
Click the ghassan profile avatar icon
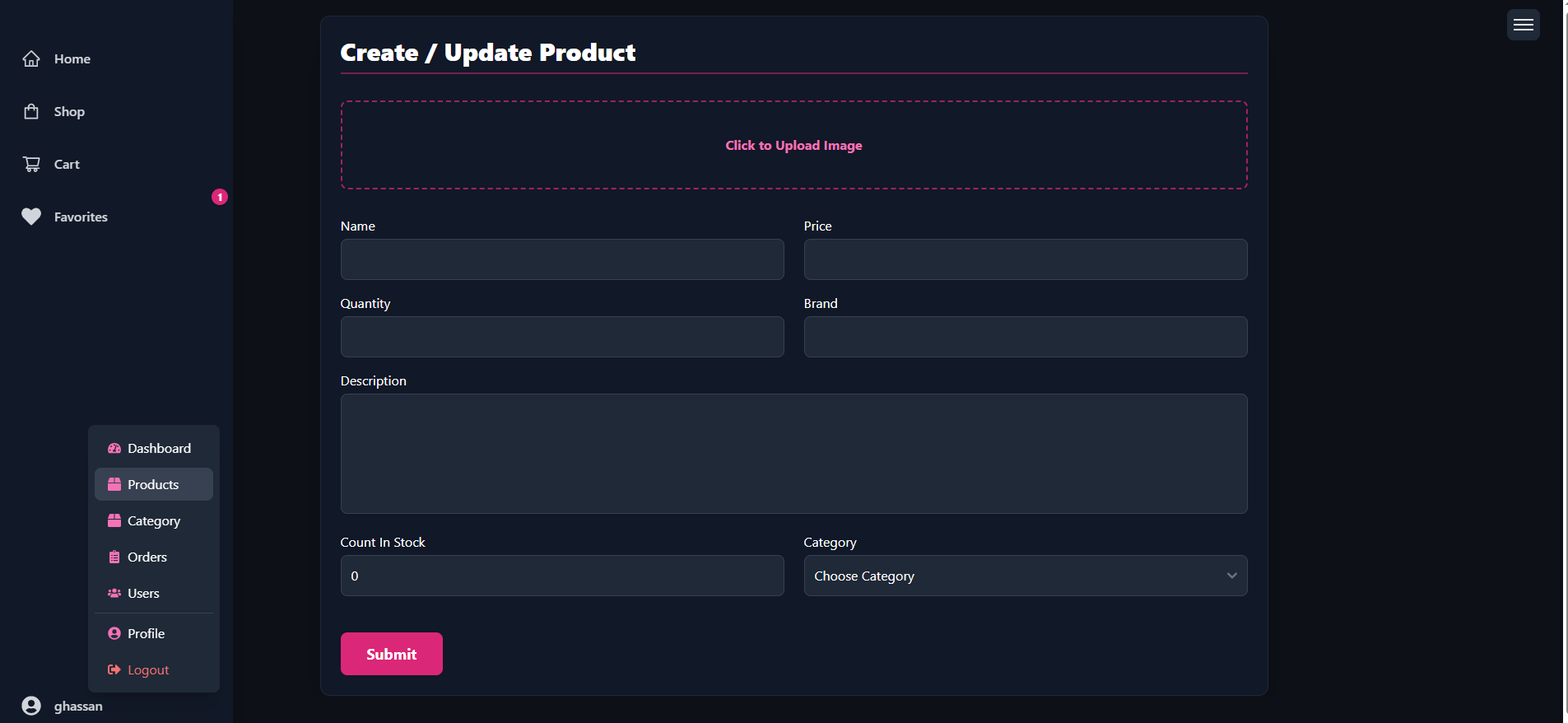(x=31, y=706)
